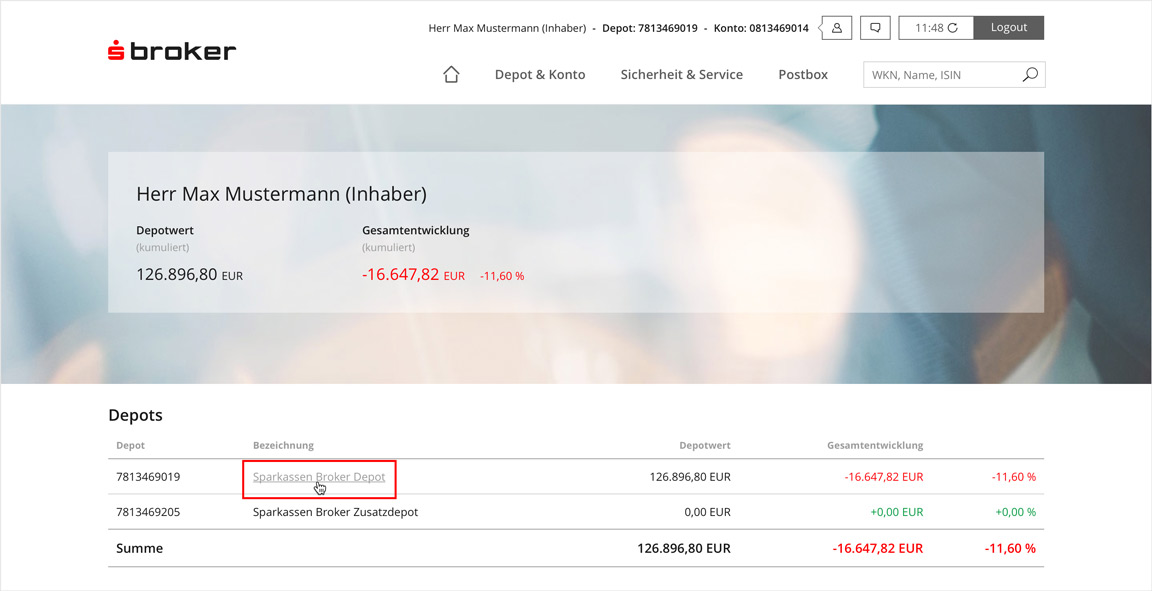Select the -11,60 % value in the summary card

pyautogui.click(x=502, y=276)
